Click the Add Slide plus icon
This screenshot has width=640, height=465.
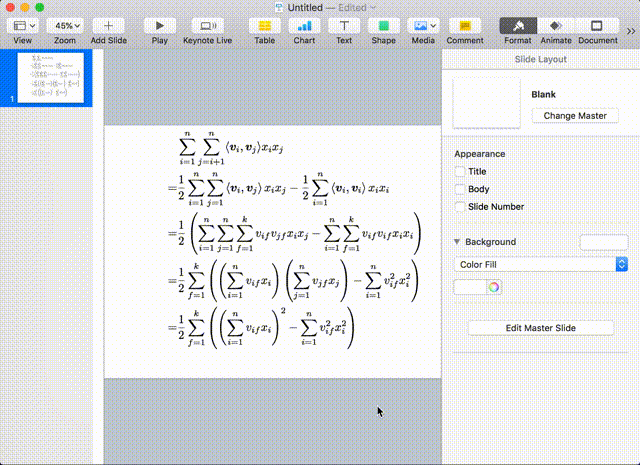pos(108,25)
